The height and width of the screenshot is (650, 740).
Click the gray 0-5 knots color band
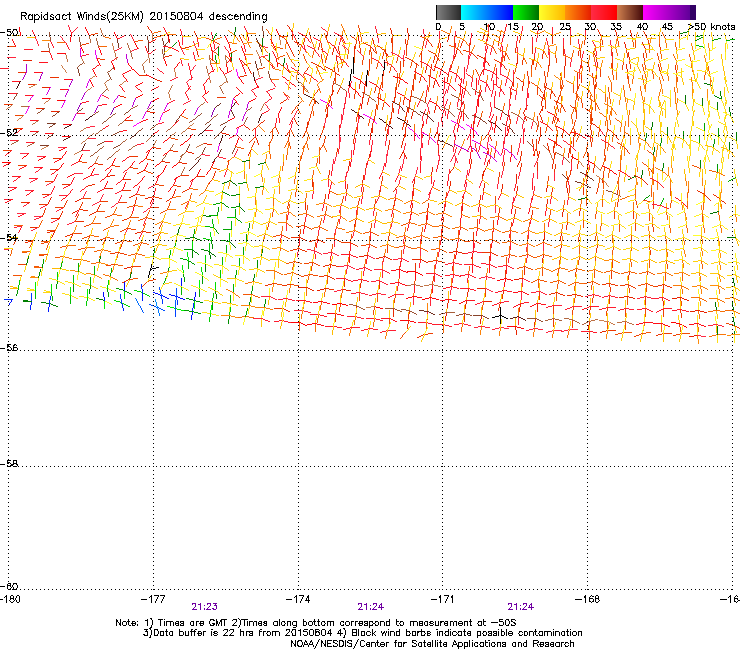(448, 12)
